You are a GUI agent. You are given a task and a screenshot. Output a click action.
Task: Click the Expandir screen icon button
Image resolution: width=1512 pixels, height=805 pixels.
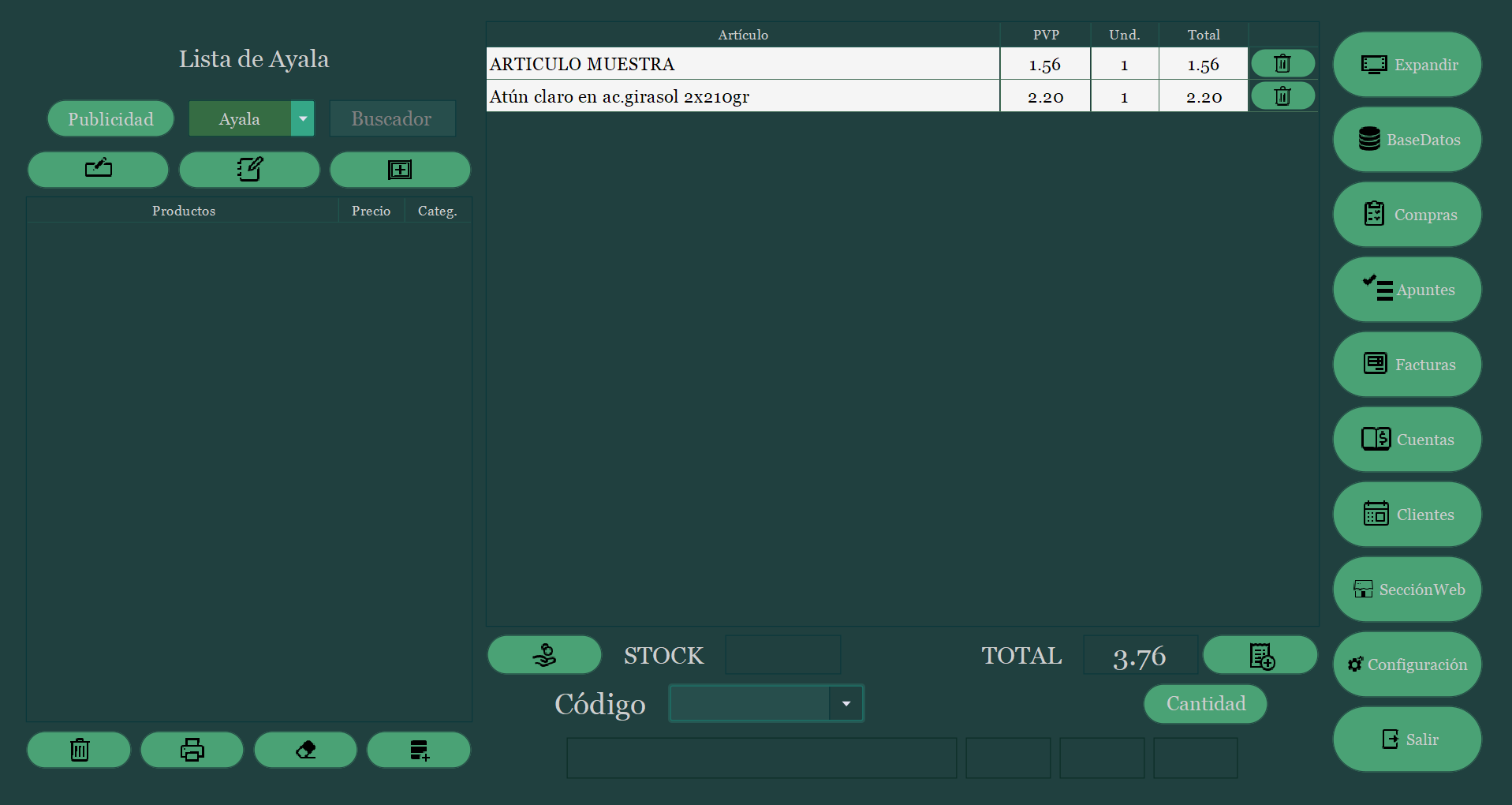[1407, 65]
